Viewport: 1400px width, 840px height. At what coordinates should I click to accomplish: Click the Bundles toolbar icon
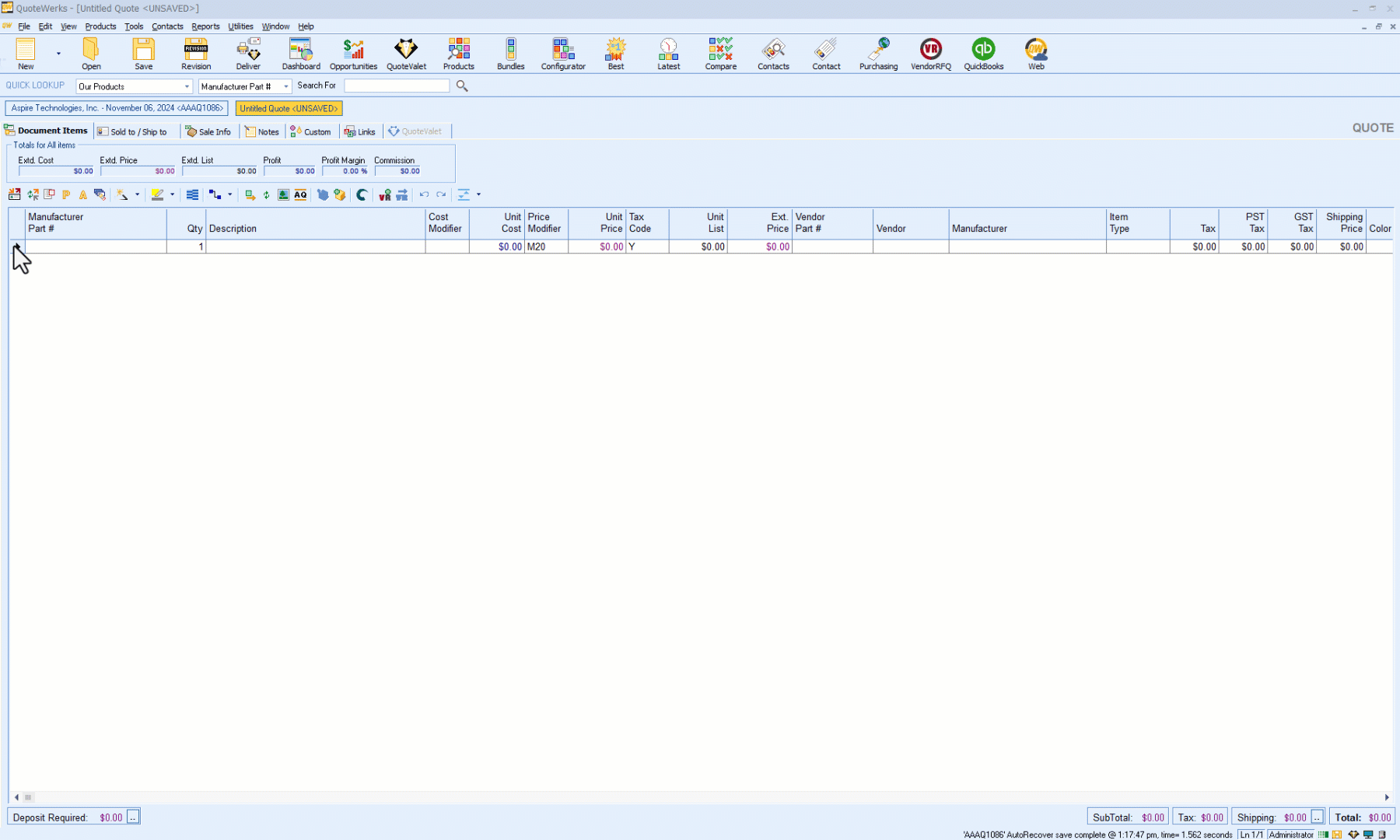click(510, 54)
